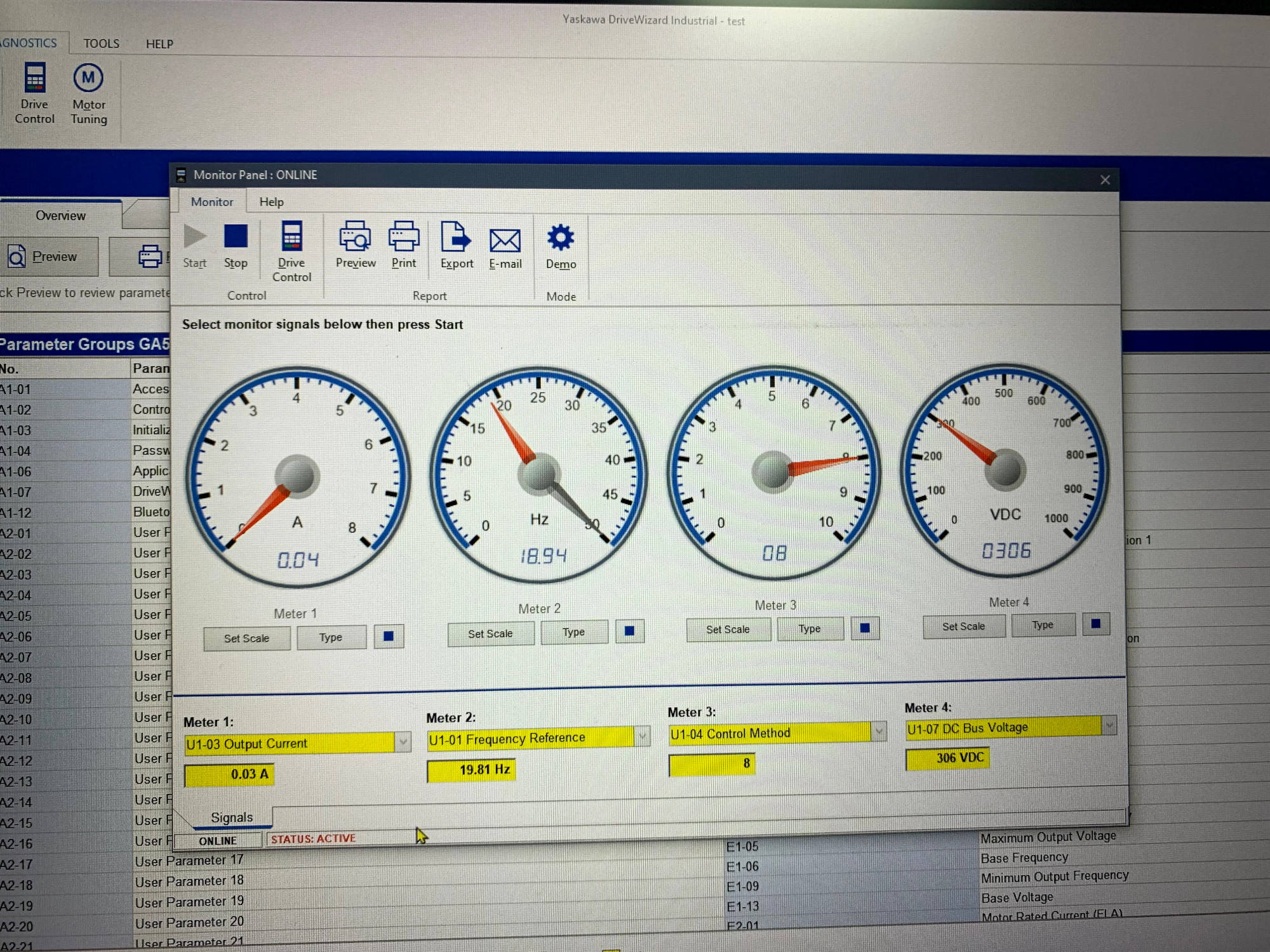This screenshot has height=952, width=1270.
Task: Select Minimum Output Frequency parameter
Action: [1055, 877]
